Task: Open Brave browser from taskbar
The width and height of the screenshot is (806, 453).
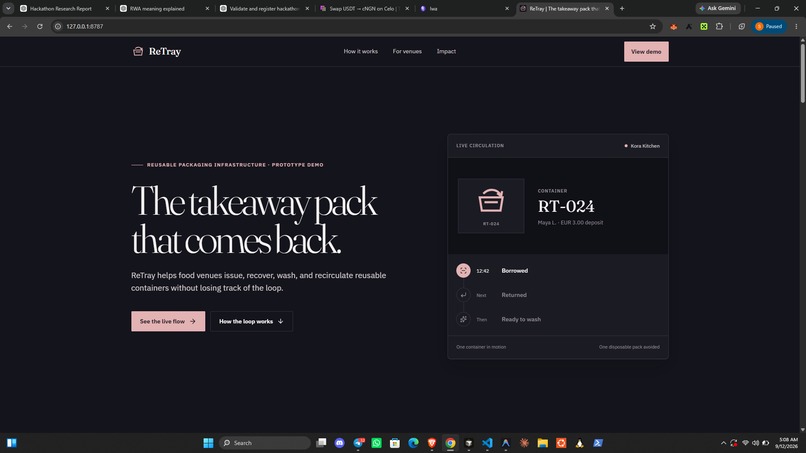Action: coord(432,443)
